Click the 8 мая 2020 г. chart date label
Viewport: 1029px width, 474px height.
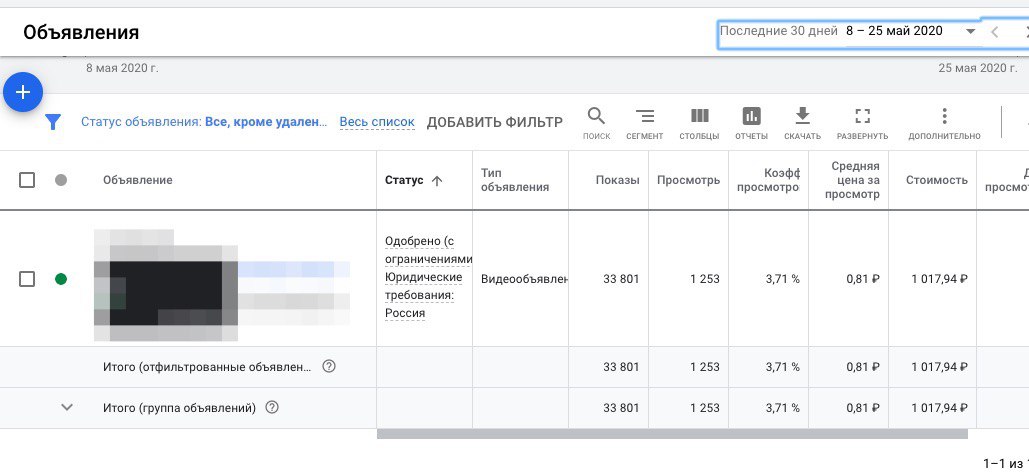pyautogui.click(x=122, y=68)
